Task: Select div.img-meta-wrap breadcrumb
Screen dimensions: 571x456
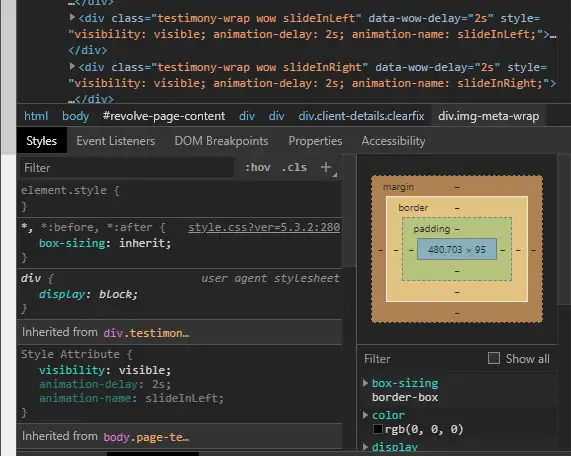Action: (488, 116)
